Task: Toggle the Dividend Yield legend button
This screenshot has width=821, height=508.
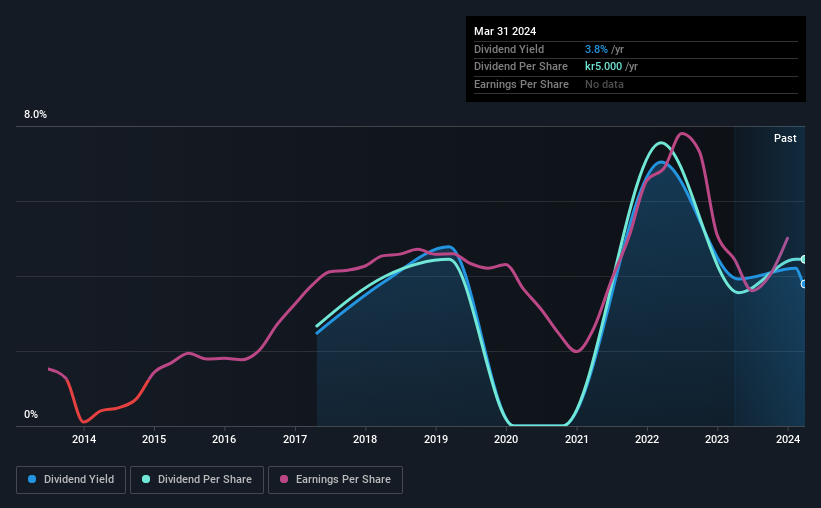Action: pos(71,479)
